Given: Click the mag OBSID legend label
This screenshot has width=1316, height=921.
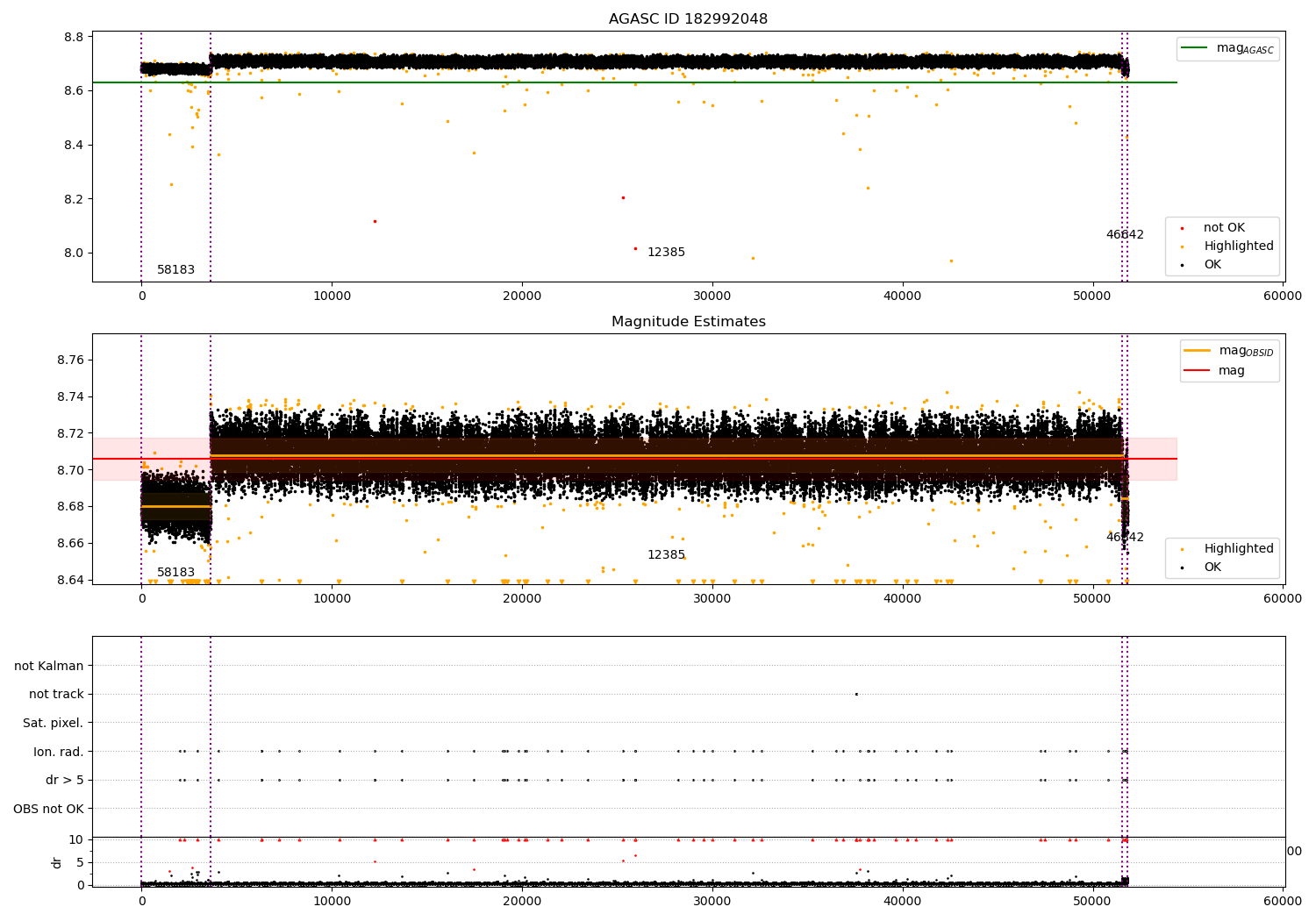Looking at the screenshot, I should pos(1246,351).
